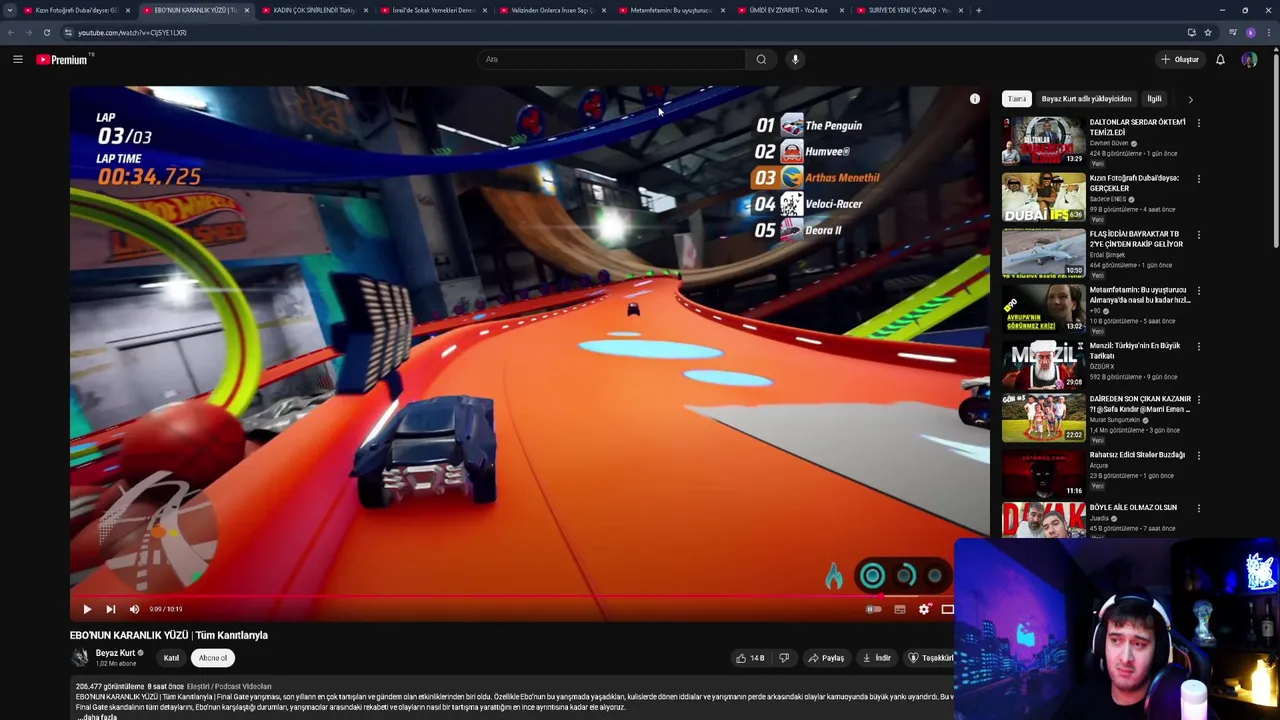Screen dimensions: 1280x720
Task: Play the paused video
Action: click(87, 609)
